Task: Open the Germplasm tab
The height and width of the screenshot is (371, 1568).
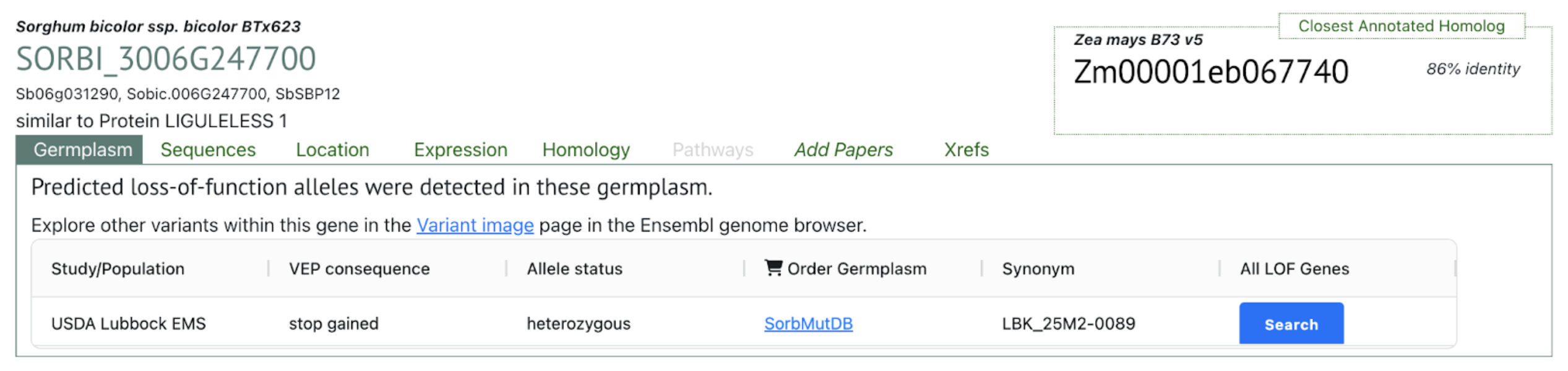Action: coord(82,150)
